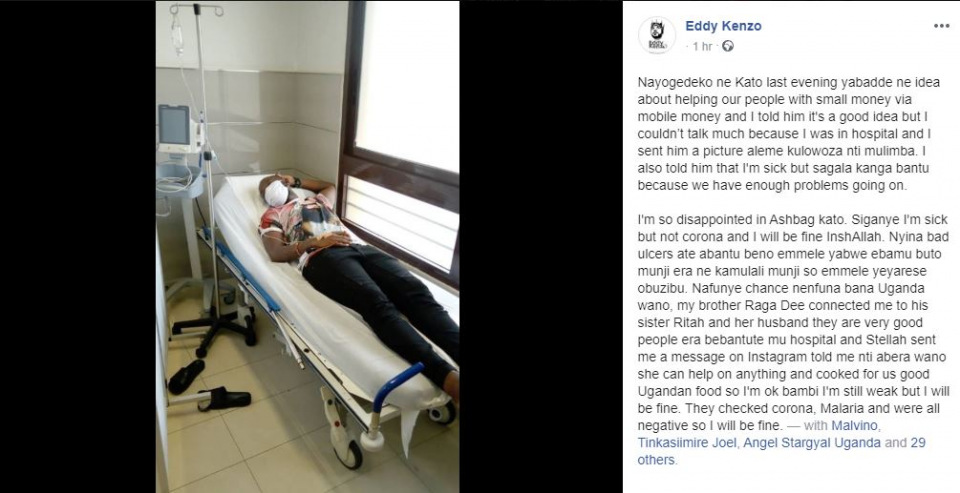Open the '1 hr' post timestamp
Viewport: 960px width, 493px height.
[703, 47]
